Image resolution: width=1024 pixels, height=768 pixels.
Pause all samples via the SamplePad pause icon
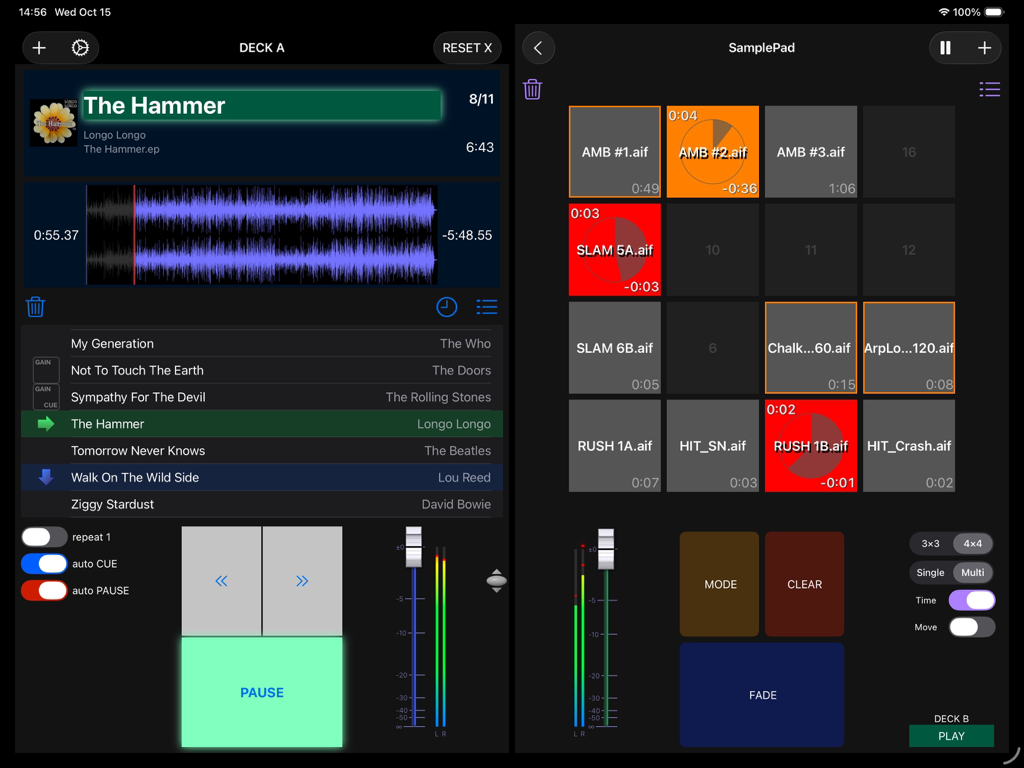coord(947,47)
